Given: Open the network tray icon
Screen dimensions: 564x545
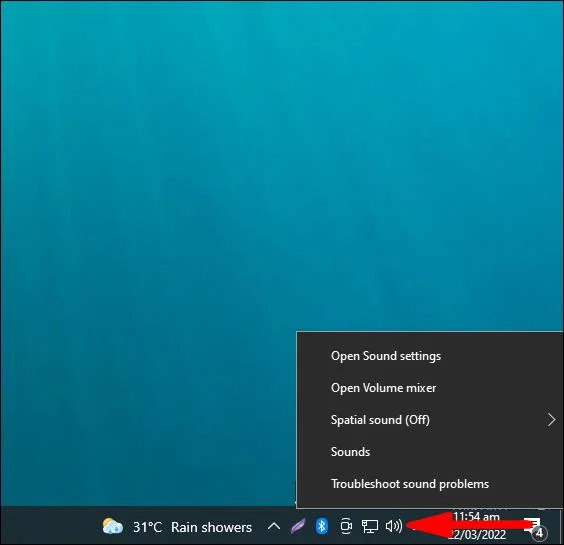Looking at the screenshot, I should coord(370,526).
